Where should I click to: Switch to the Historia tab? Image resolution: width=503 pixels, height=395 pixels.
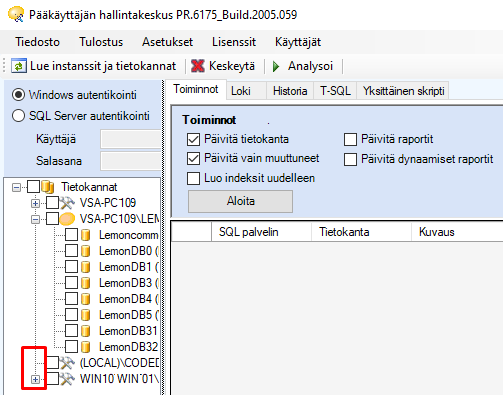[290, 91]
